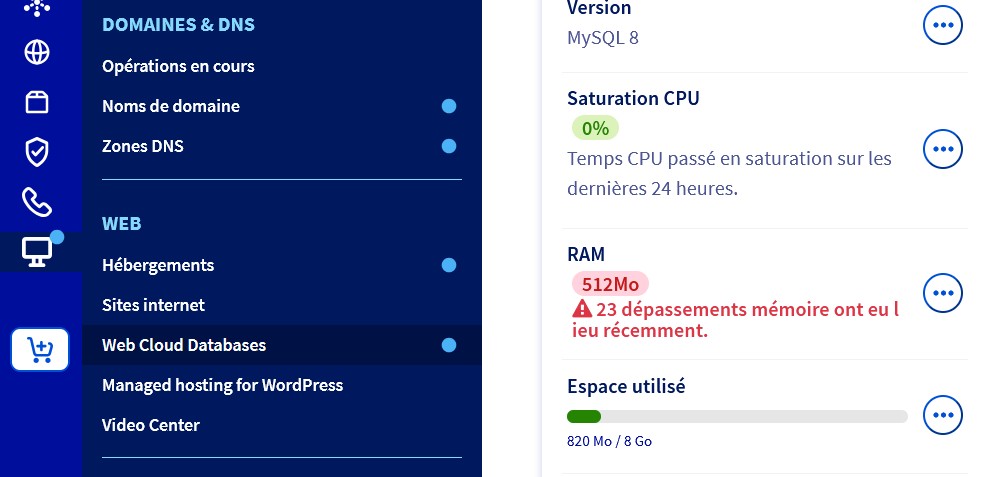Click the Espace utilisé label
Screen dimensions: 986x477
click(x=626, y=386)
